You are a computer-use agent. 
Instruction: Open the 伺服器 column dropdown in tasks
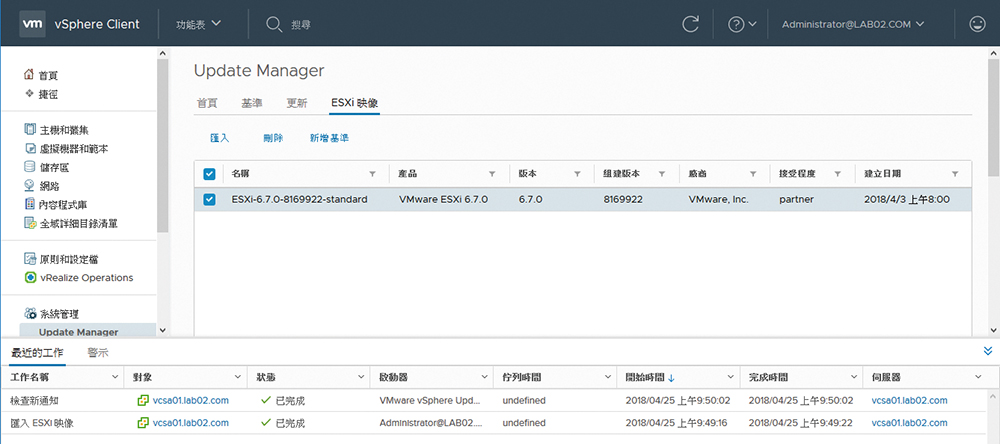tap(978, 377)
